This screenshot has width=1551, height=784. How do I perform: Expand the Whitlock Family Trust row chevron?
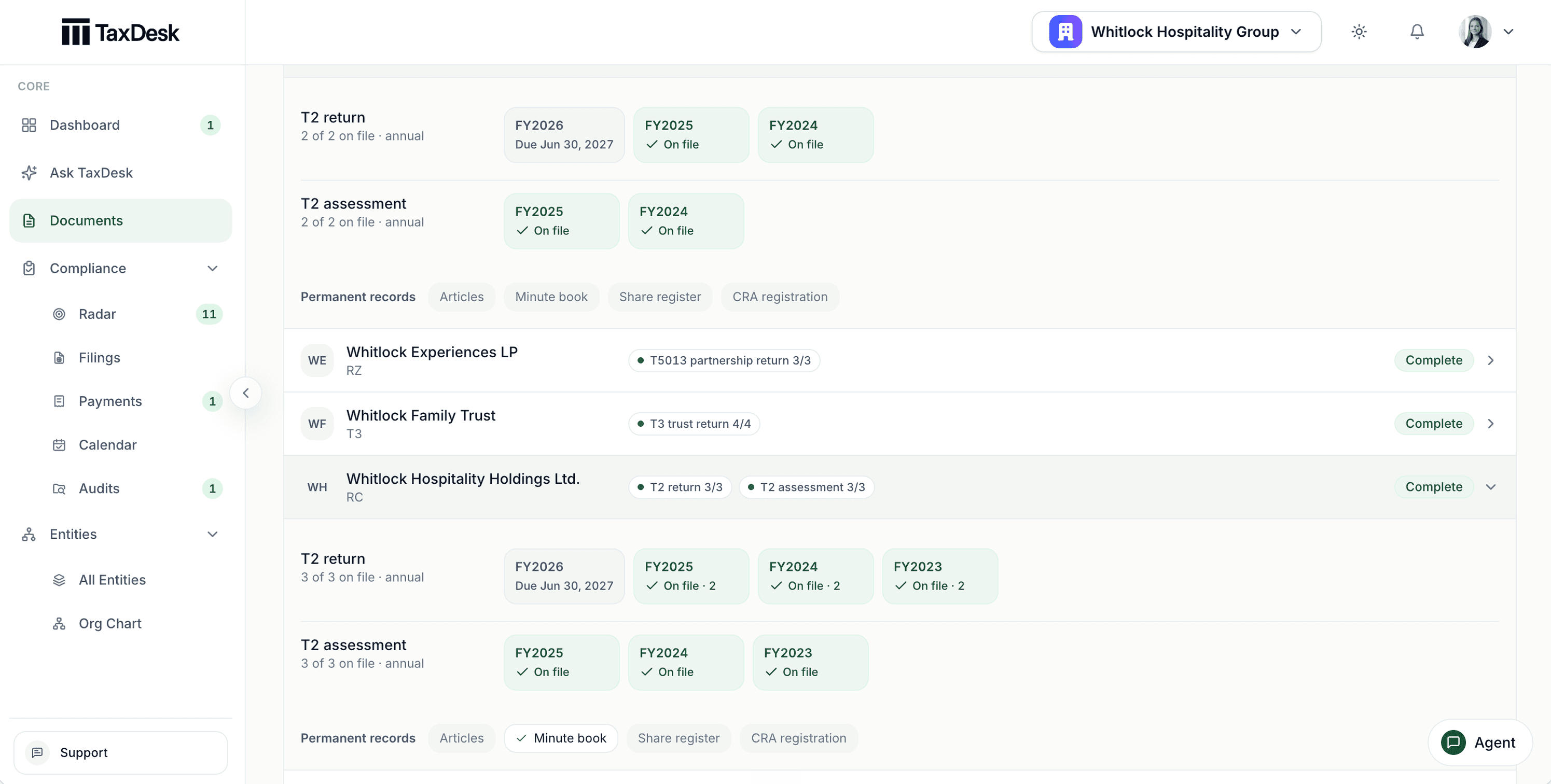[x=1491, y=424]
